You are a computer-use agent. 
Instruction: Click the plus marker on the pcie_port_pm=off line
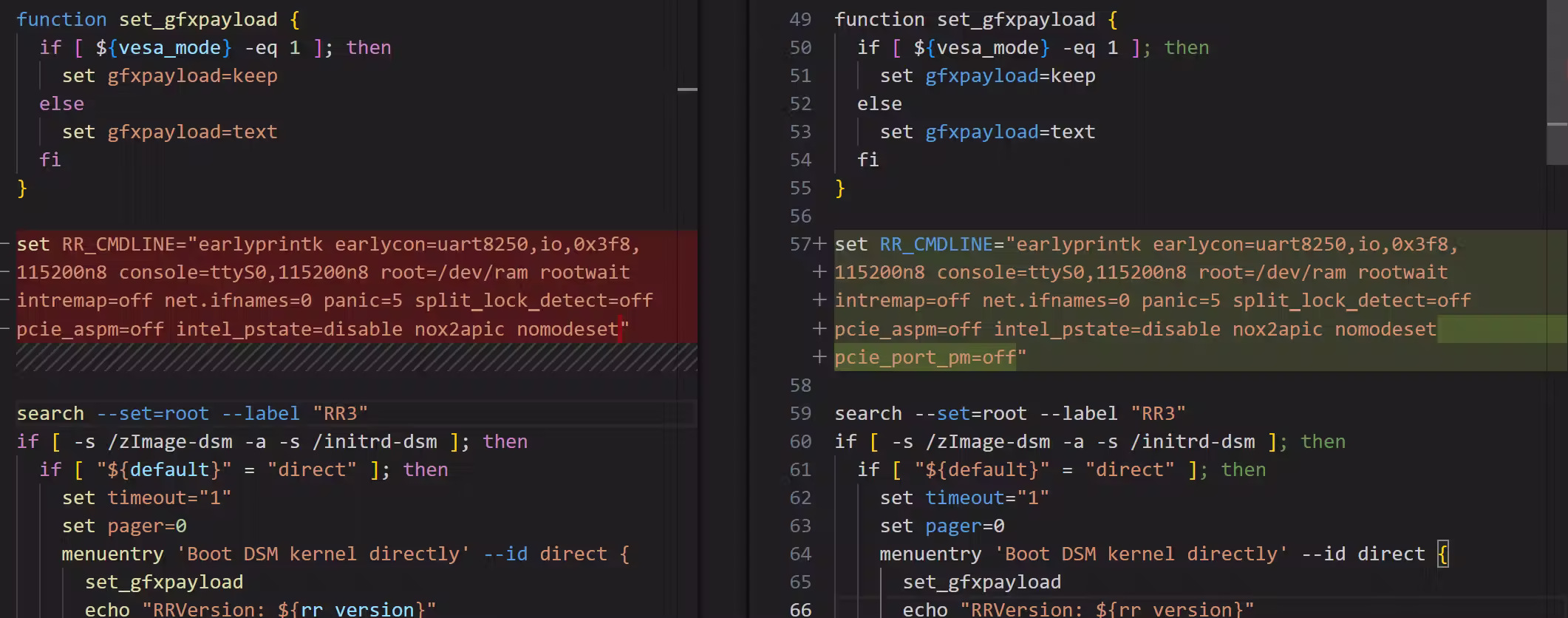pyautogui.click(x=819, y=357)
